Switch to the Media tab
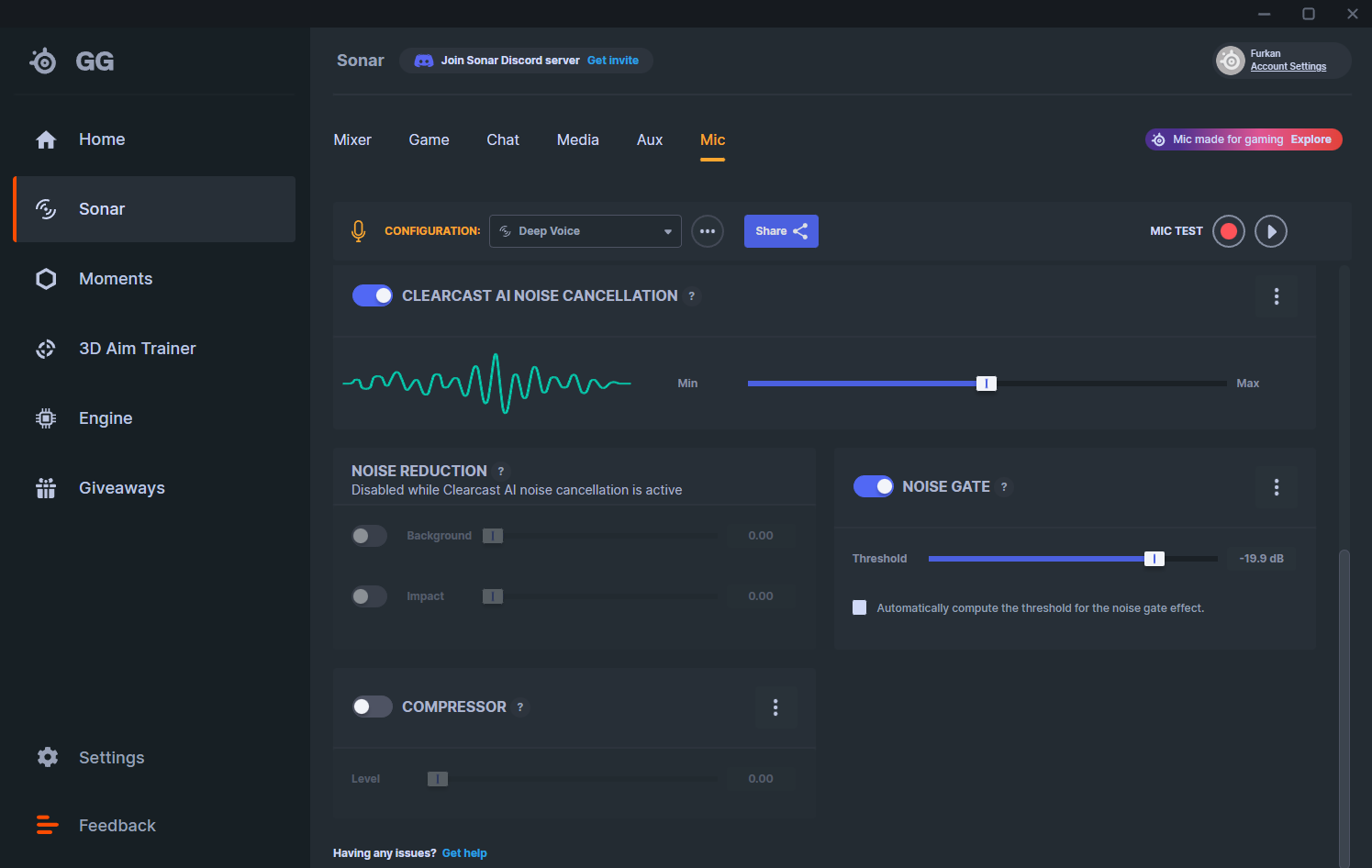 pyautogui.click(x=578, y=139)
